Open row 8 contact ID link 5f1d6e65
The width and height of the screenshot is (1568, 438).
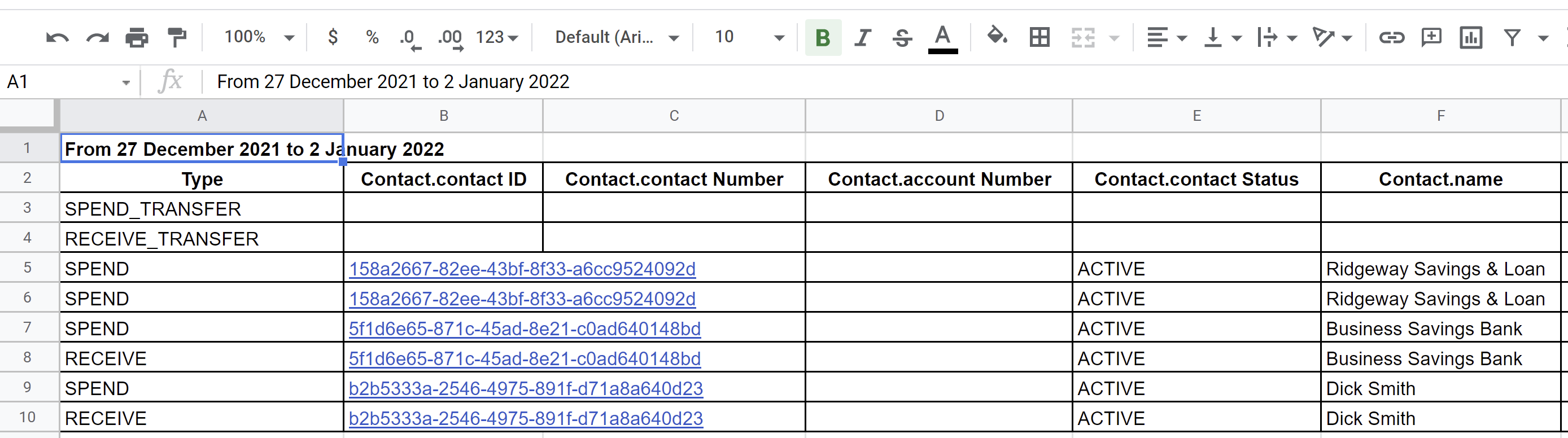pyautogui.click(x=525, y=358)
